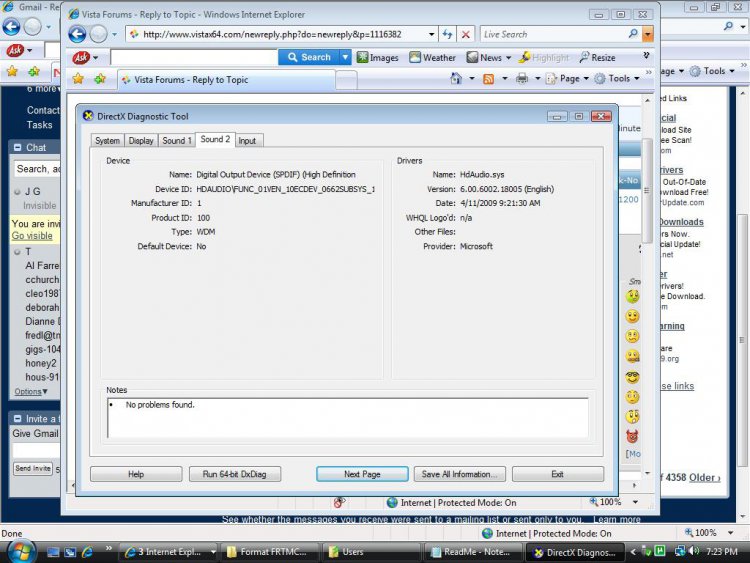Click address bar URL field
Screen dimensions: 750x563
277,34
